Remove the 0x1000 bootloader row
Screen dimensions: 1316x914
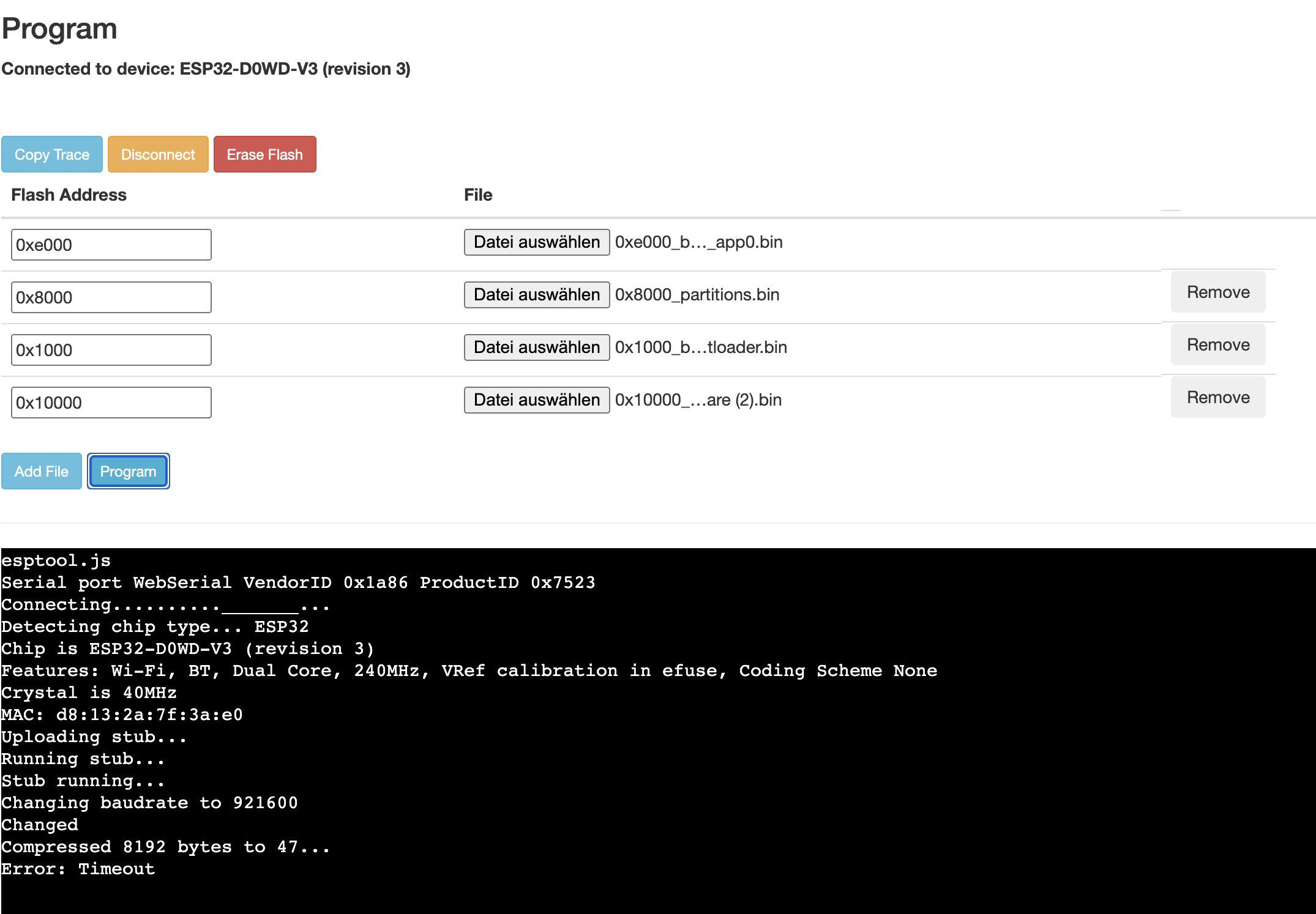tap(1218, 345)
